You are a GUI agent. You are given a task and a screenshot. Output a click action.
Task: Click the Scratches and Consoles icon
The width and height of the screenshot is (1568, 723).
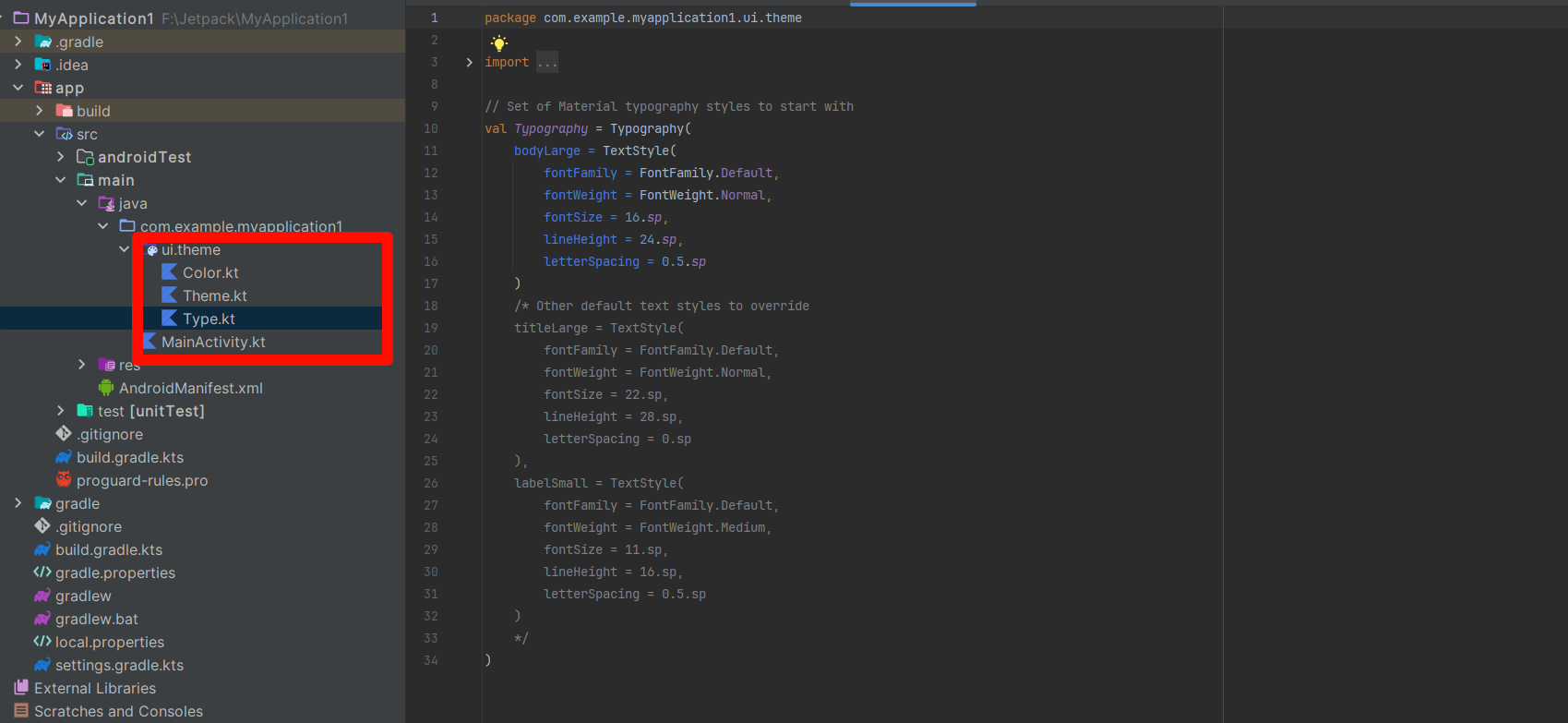click(21, 711)
